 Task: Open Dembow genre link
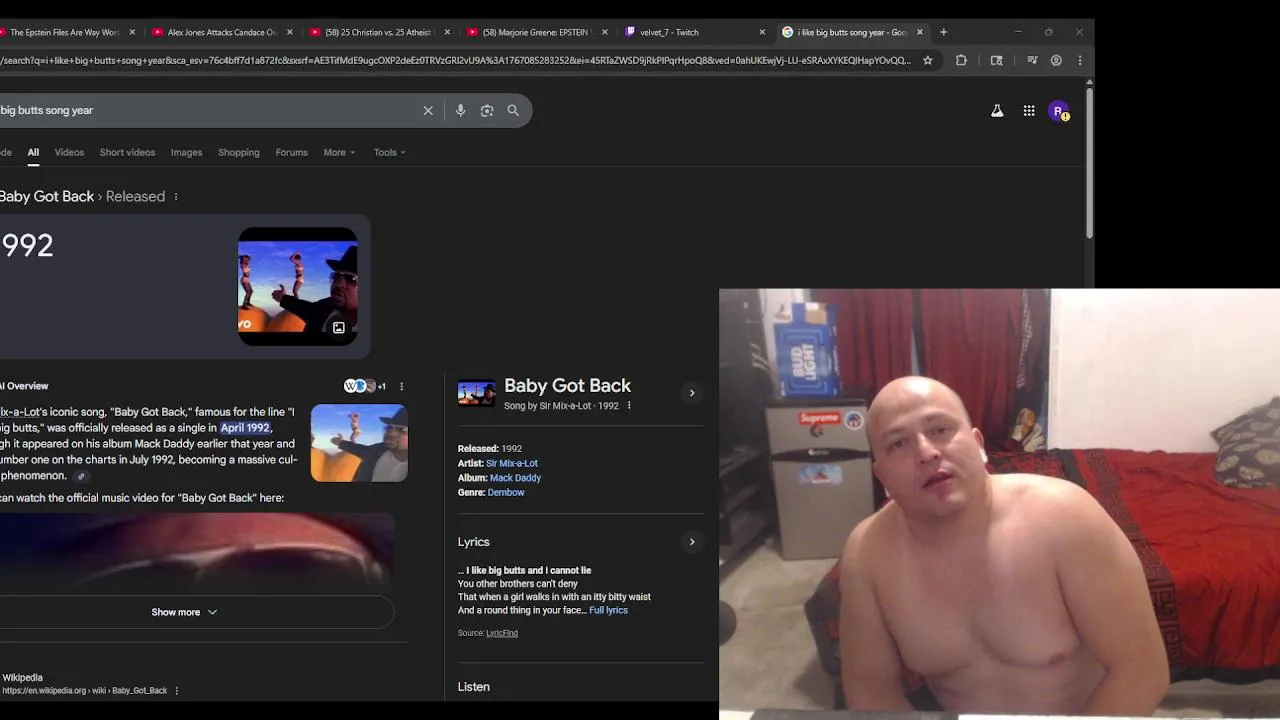pyautogui.click(x=506, y=493)
